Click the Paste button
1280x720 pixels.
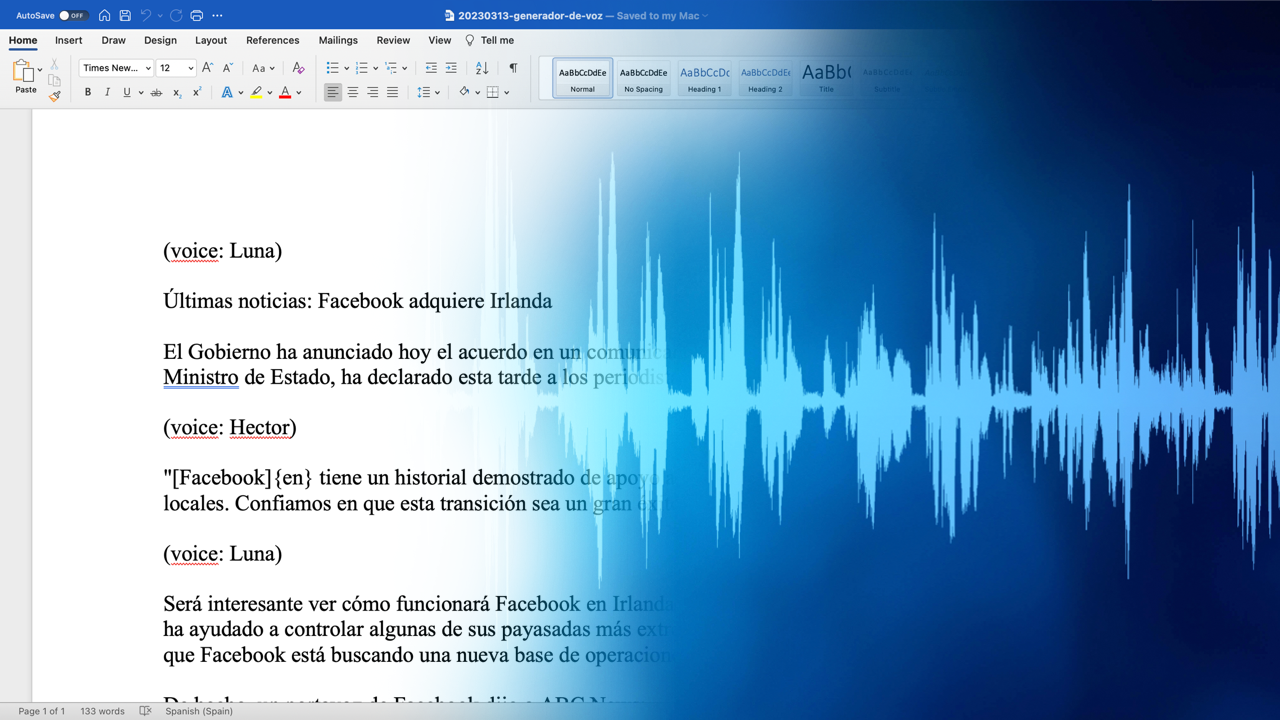pyautogui.click(x=24, y=77)
